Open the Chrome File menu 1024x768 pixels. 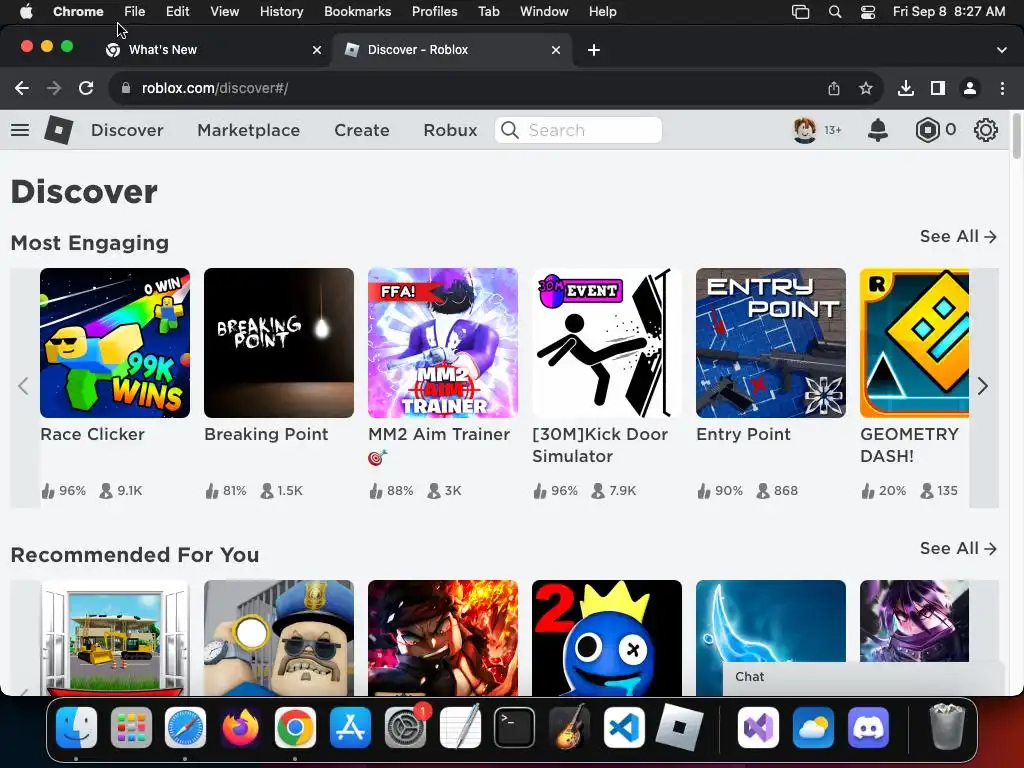(x=135, y=12)
